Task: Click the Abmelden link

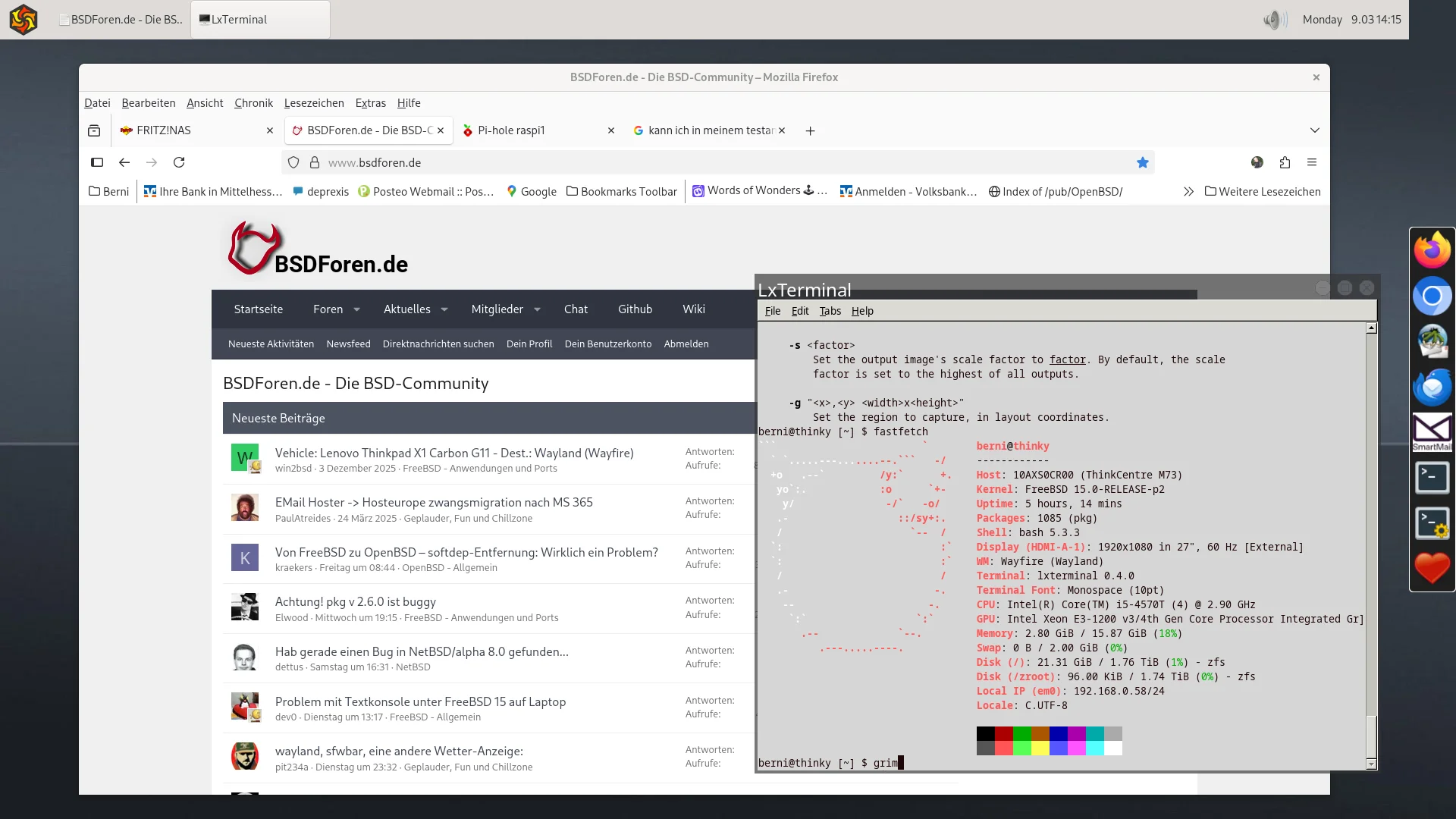Action: (x=686, y=344)
